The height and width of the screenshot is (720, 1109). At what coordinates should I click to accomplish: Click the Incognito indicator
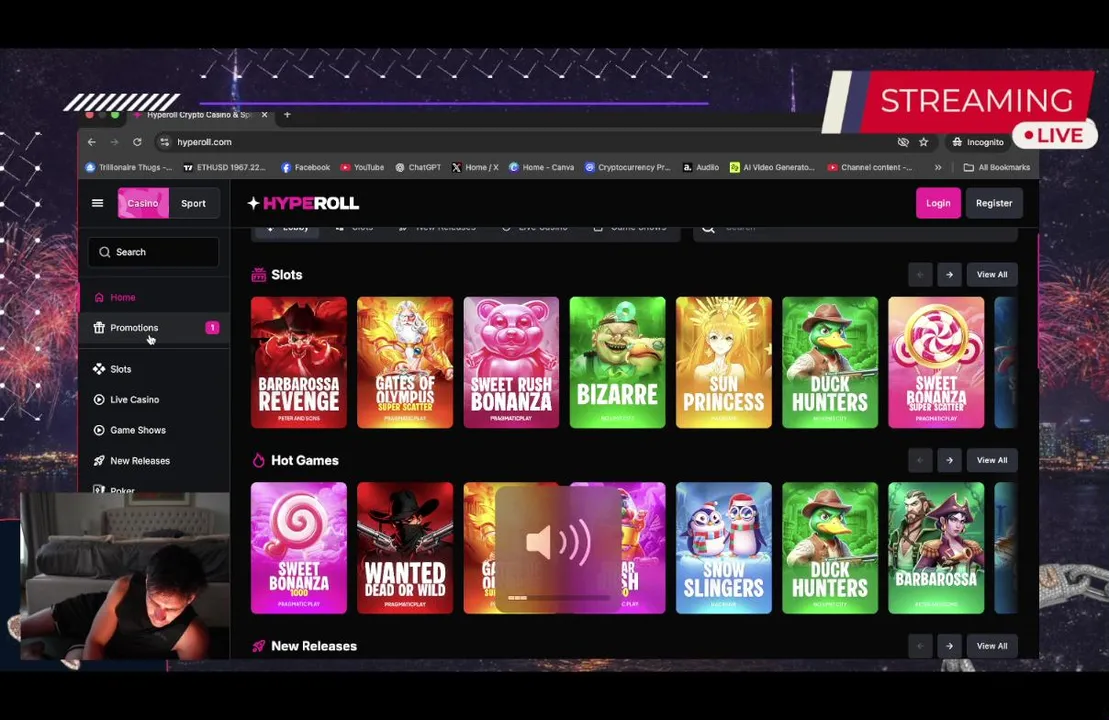978,142
